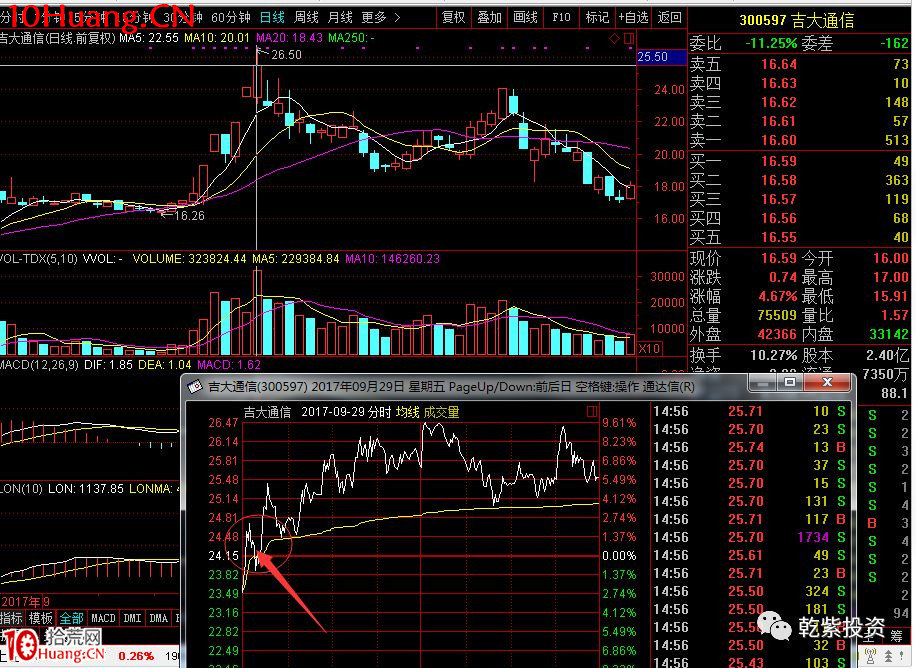Click the red diamond icon above chart
This screenshot has width=916, height=668.
pyautogui.click(x=614, y=39)
